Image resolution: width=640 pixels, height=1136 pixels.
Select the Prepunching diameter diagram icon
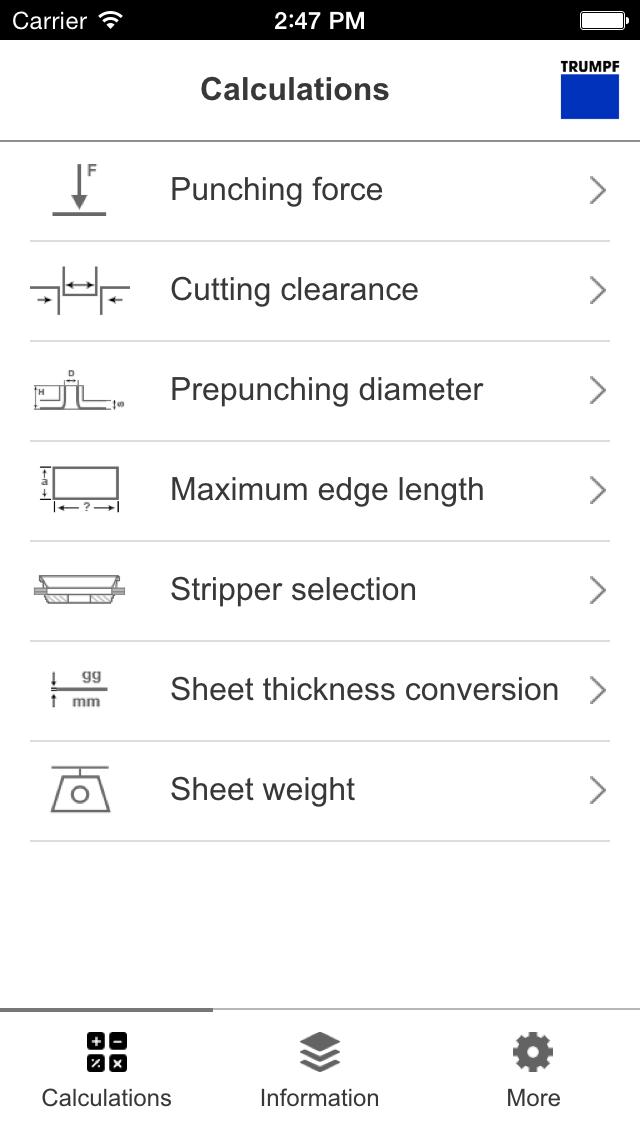coord(79,391)
